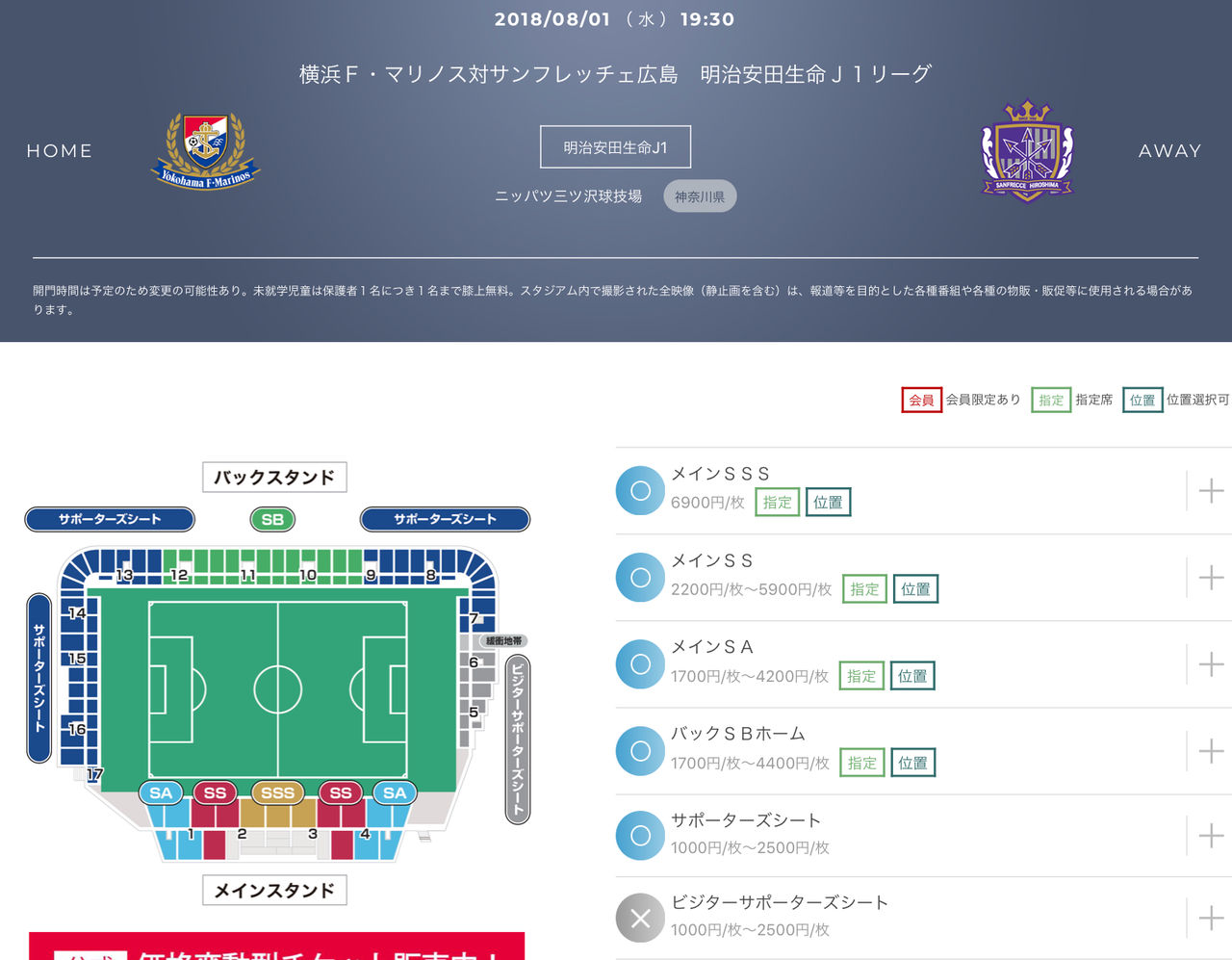Click the vertical ビジターサポーターズシート map label
The height and width of the screenshot is (960, 1232).
tap(518, 739)
